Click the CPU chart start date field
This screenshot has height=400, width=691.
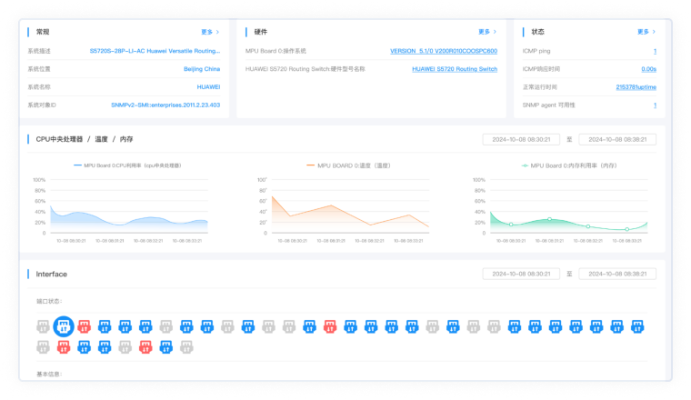pyautogui.click(x=520, y=139)
